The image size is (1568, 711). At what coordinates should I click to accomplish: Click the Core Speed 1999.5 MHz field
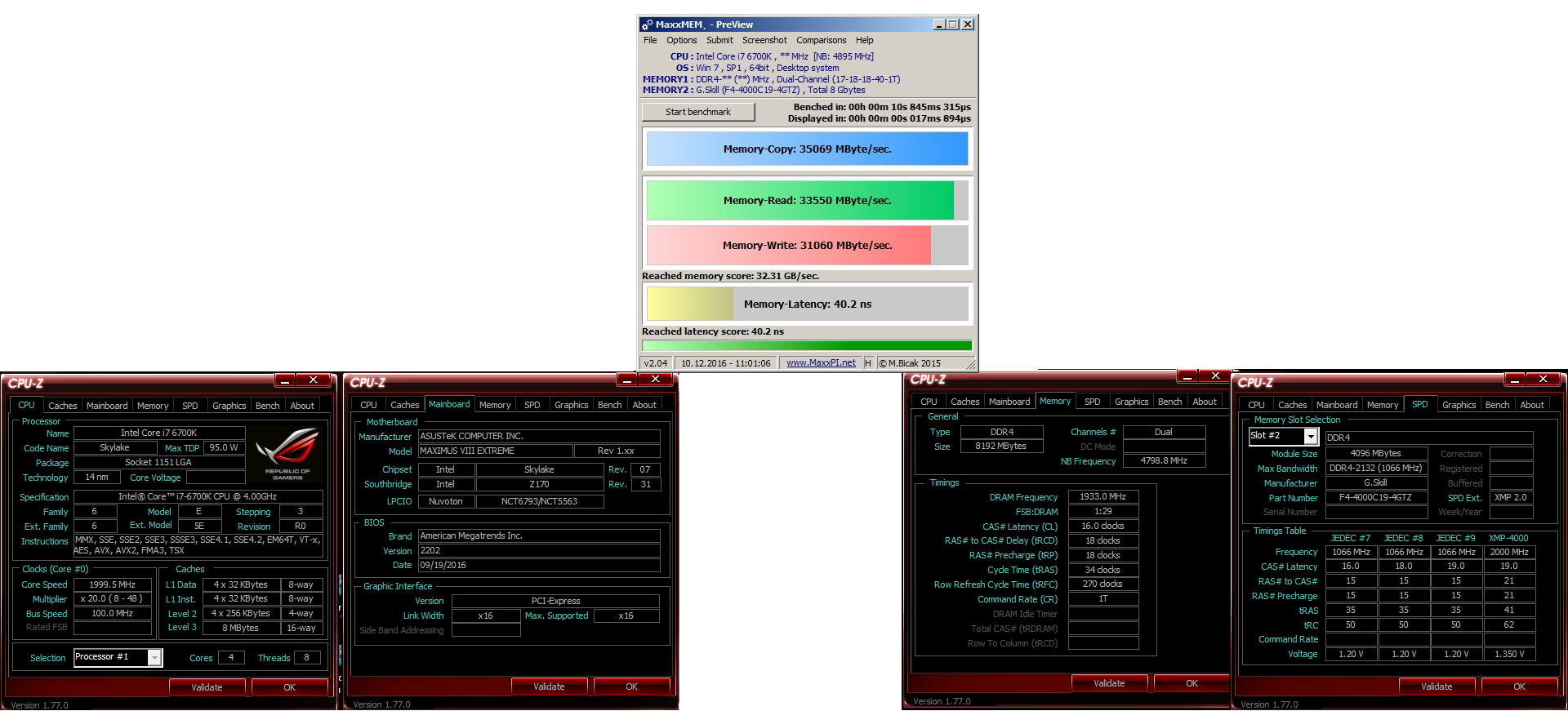[113, 584]
